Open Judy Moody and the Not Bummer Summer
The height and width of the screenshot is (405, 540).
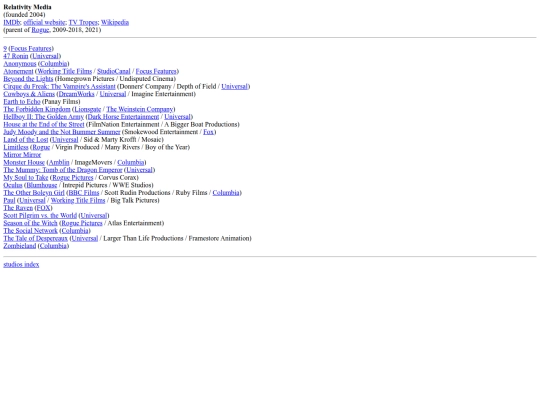pos(62,132)
